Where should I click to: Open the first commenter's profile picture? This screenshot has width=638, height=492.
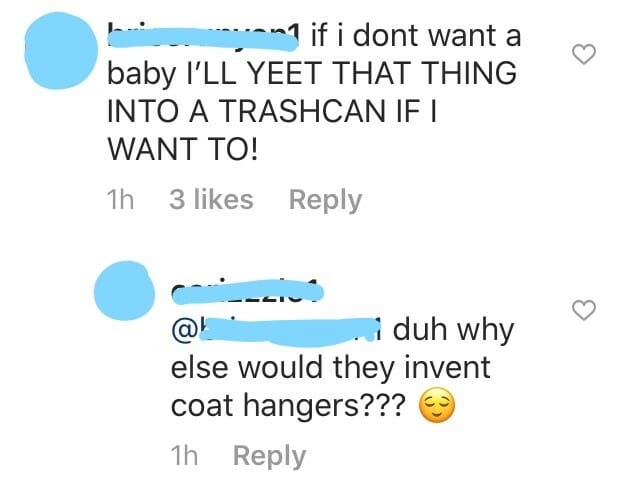click(x=61, y=50)
